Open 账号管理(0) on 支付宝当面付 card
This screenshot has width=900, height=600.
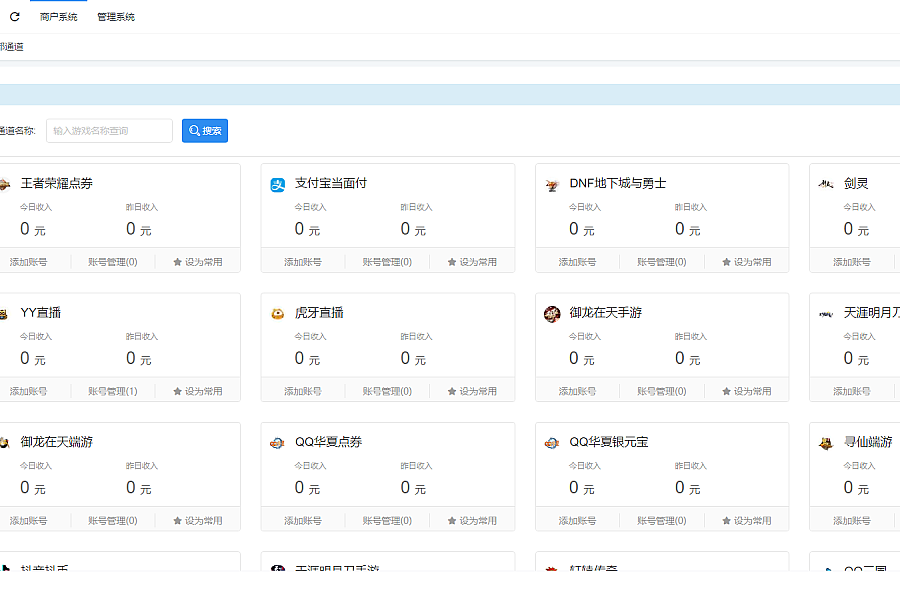pos(387,262)
